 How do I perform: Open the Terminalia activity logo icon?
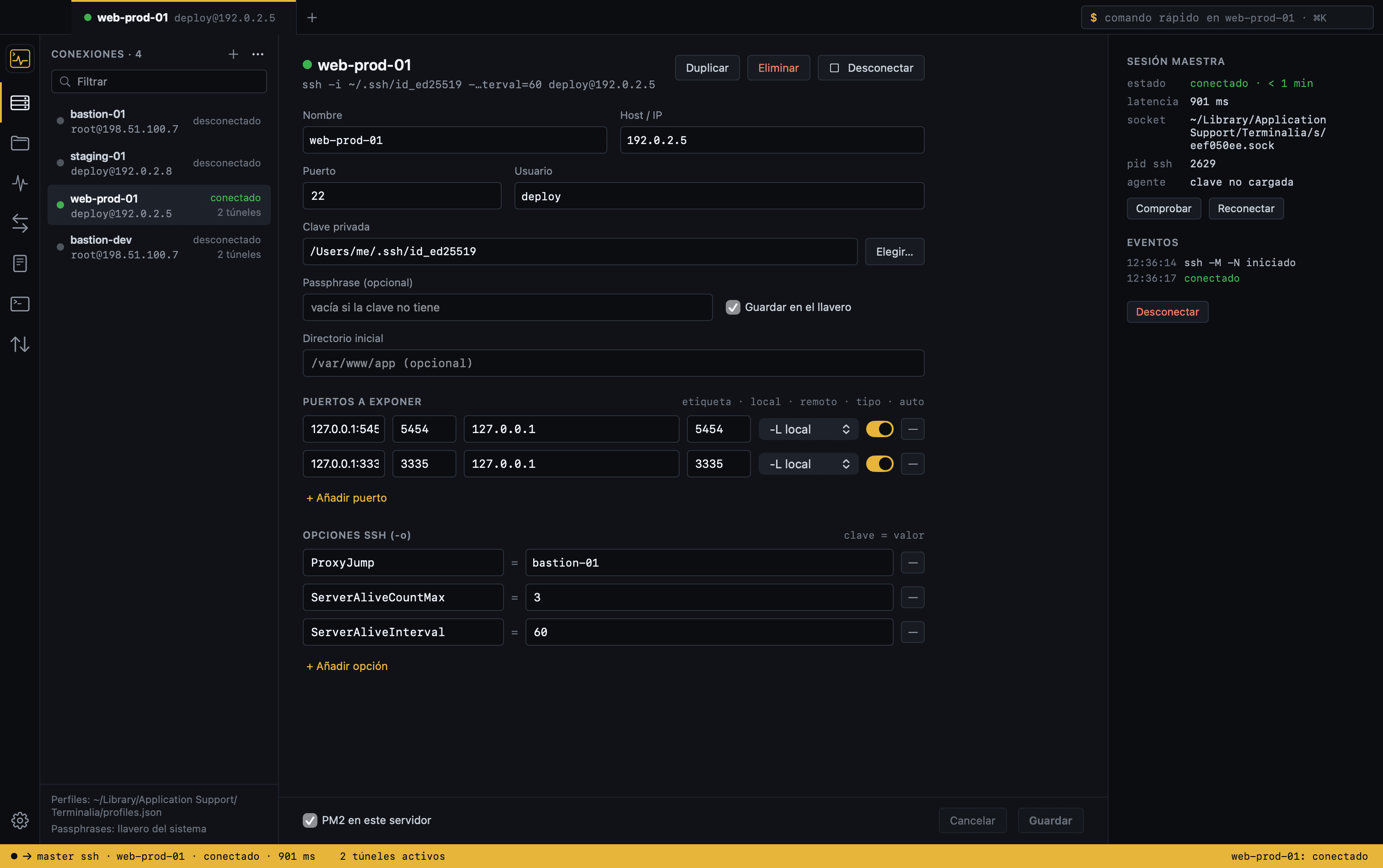(20, 59)
